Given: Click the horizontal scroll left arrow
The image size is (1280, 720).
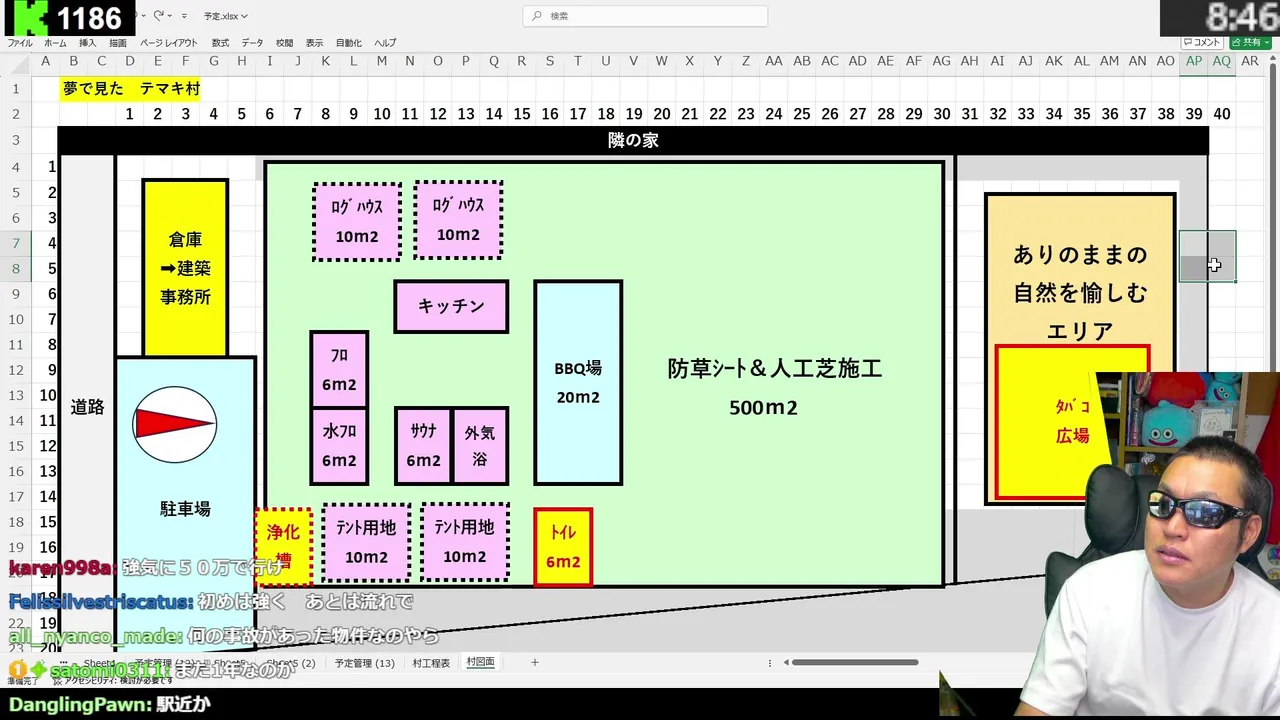Looking at the screenshot, I should (x=786, y=662).
